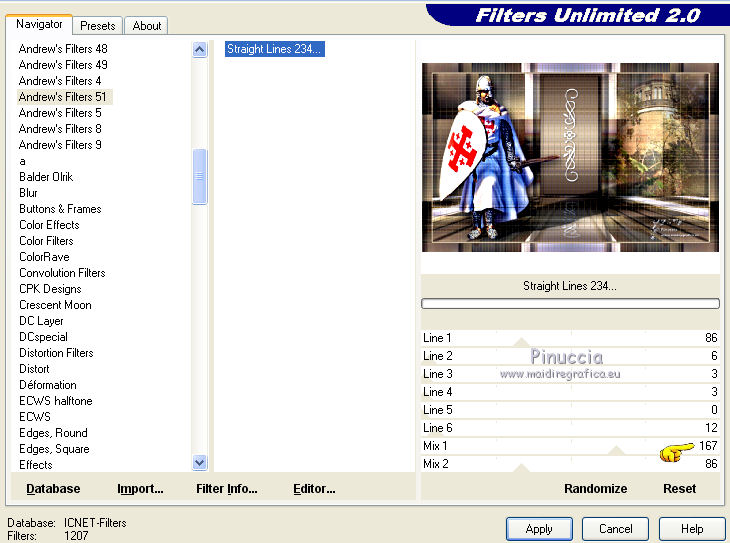The image size is (730, 543).
Task: Select Andrew's Filters 51 category
Action: pyautogui.click(x=63, y=97)
